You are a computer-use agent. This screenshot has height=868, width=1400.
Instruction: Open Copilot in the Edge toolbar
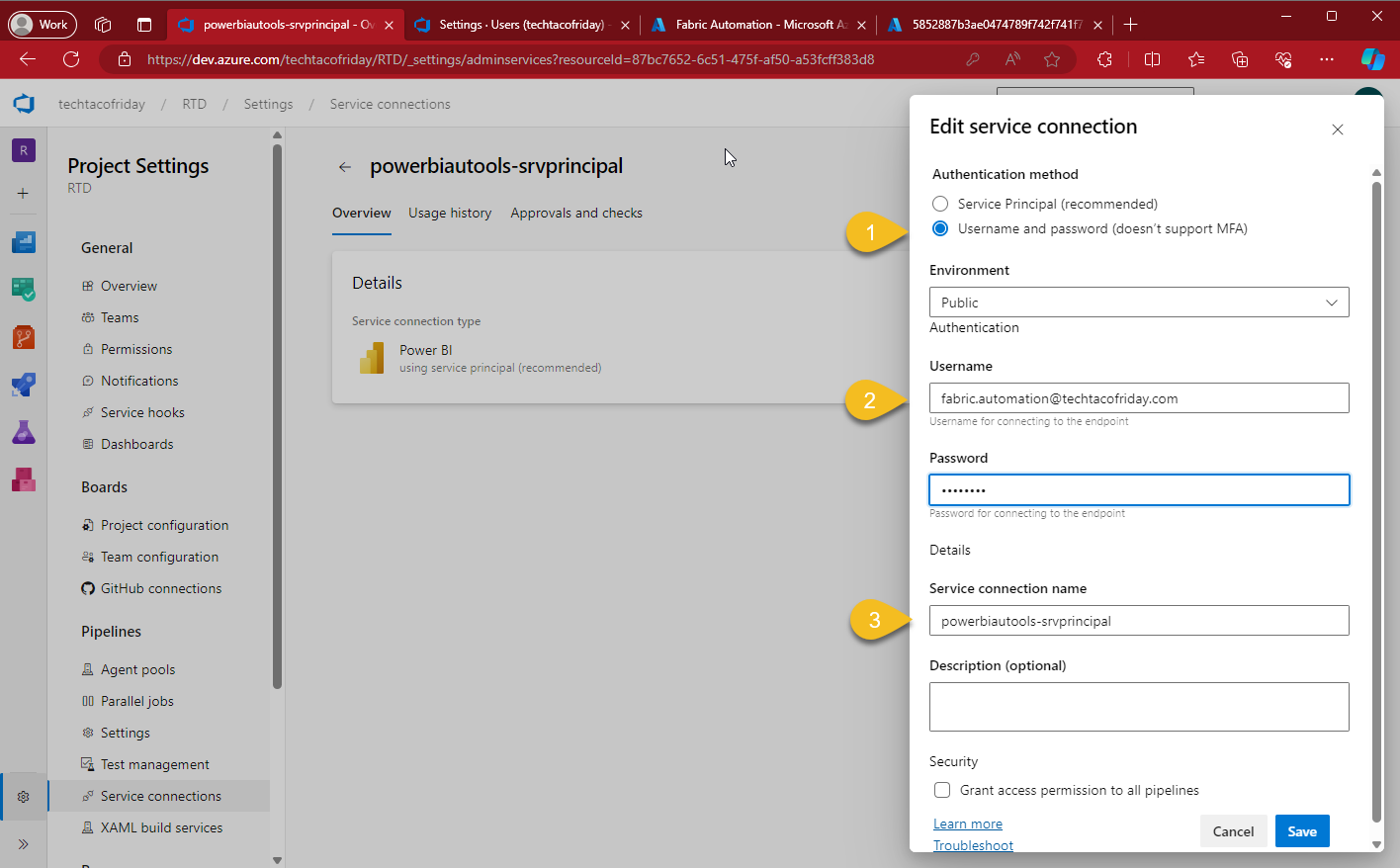[x=1373, y=59]
